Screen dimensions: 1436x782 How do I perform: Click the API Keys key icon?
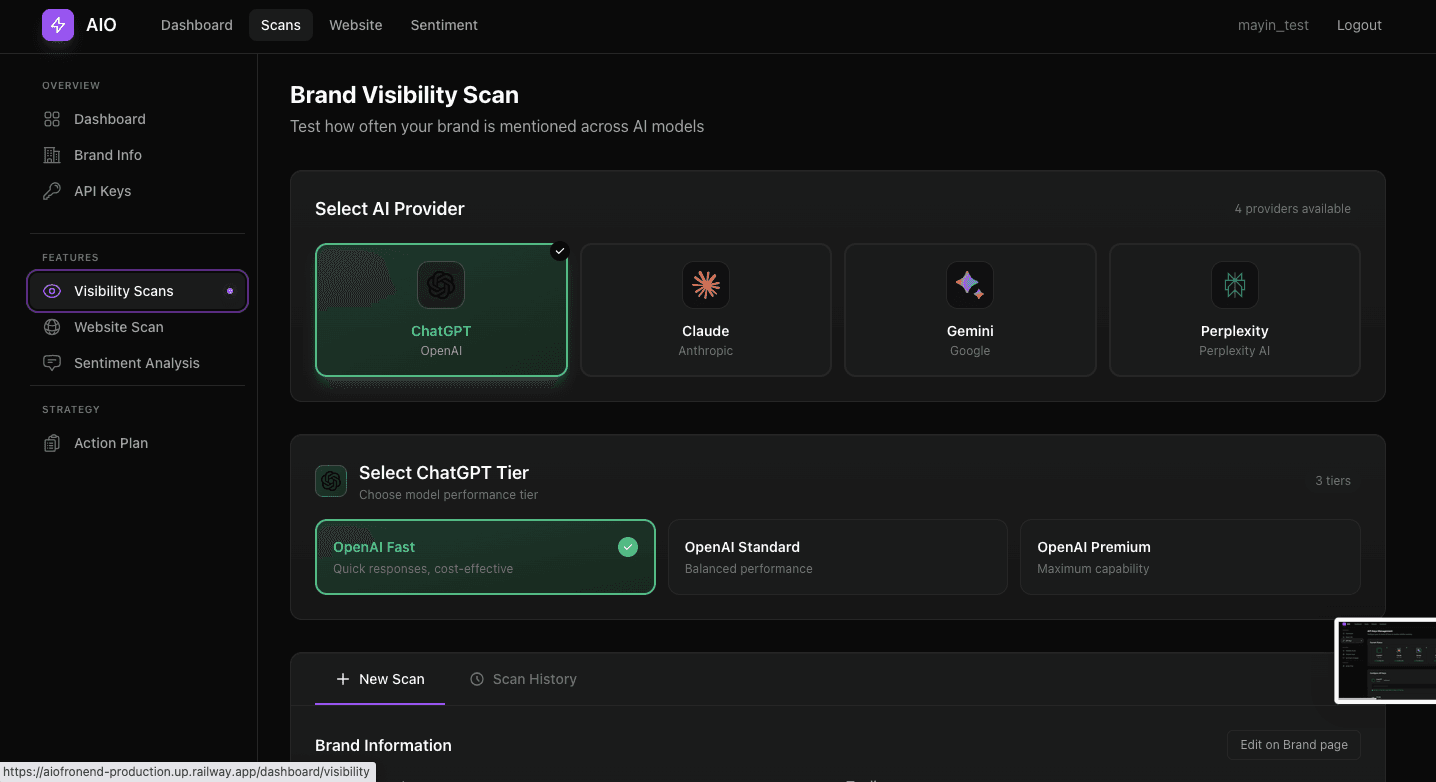[x=52, y=191]
